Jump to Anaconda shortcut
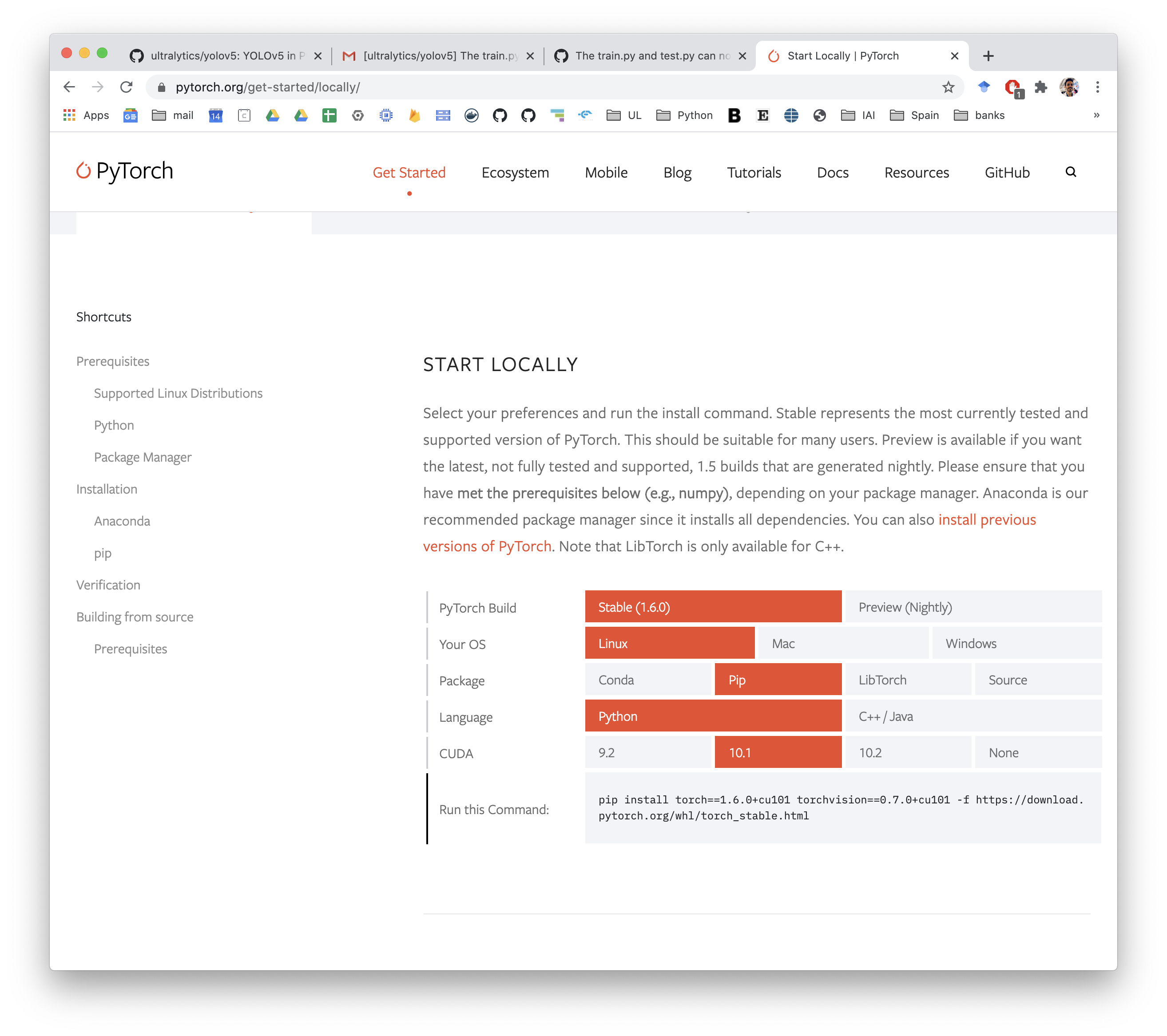This screenshot has width=1167, height=1036. point(122,521)
